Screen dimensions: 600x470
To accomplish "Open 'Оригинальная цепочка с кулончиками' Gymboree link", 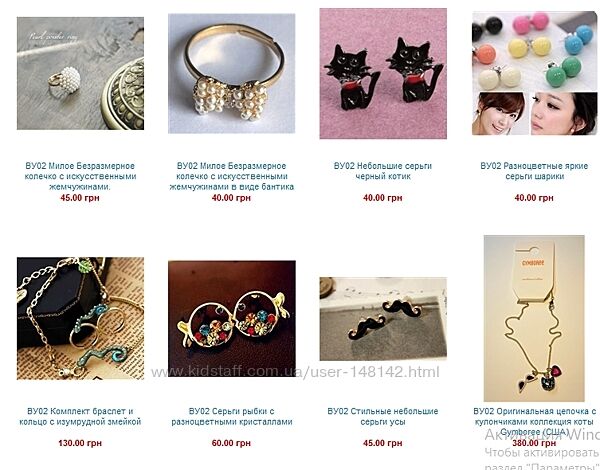I will tap(535, 421).
